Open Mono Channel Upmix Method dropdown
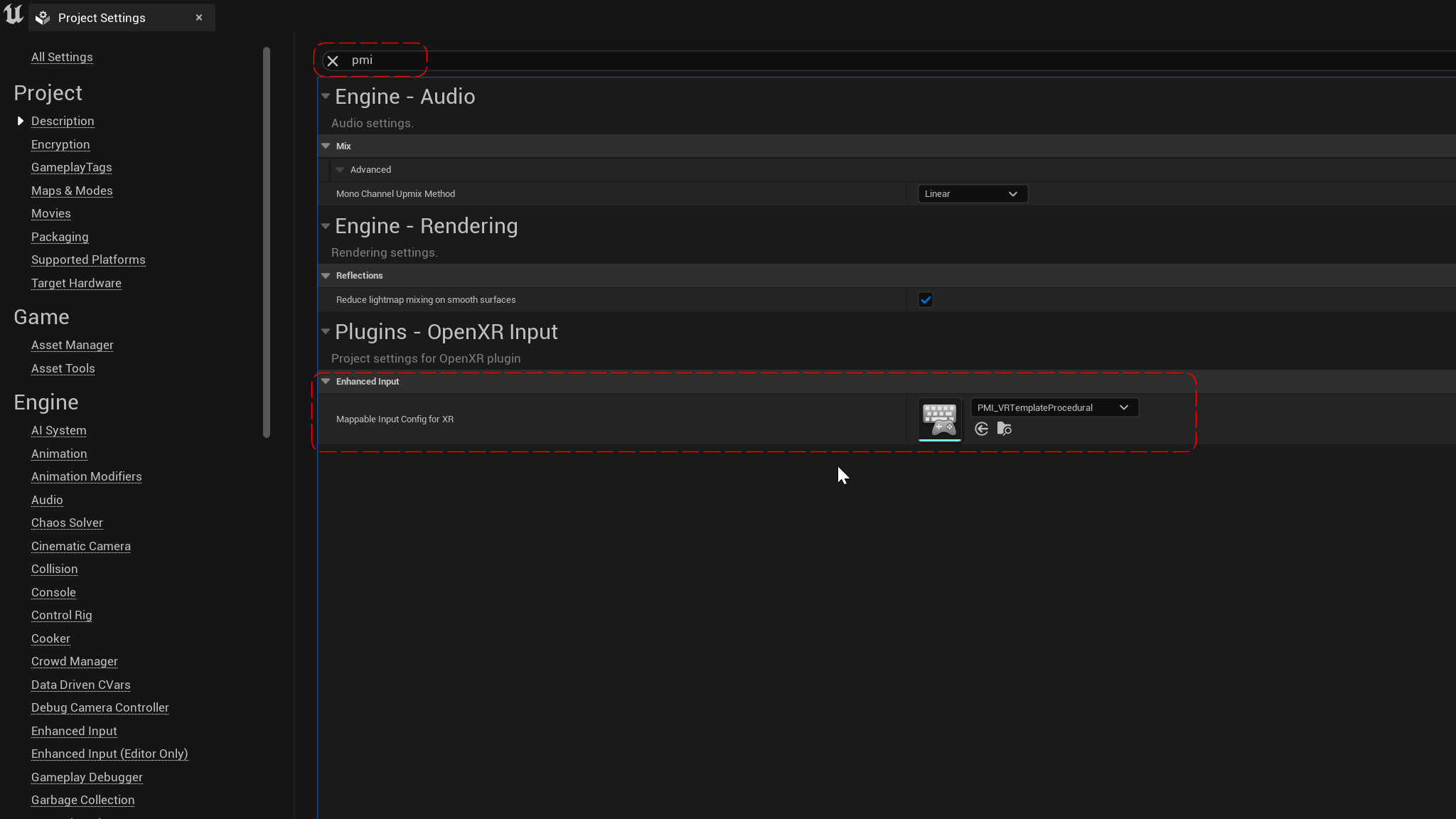Image resolution: width=1456 pixels, height=819 pixels. (x=972, y=194)
